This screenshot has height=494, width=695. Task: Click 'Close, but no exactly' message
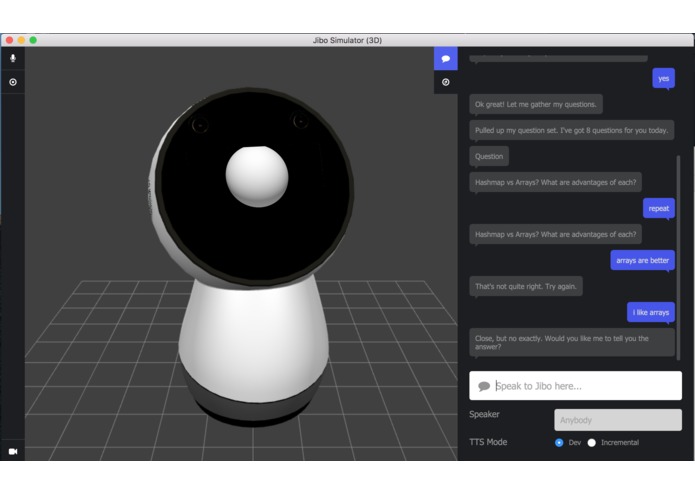572,342
